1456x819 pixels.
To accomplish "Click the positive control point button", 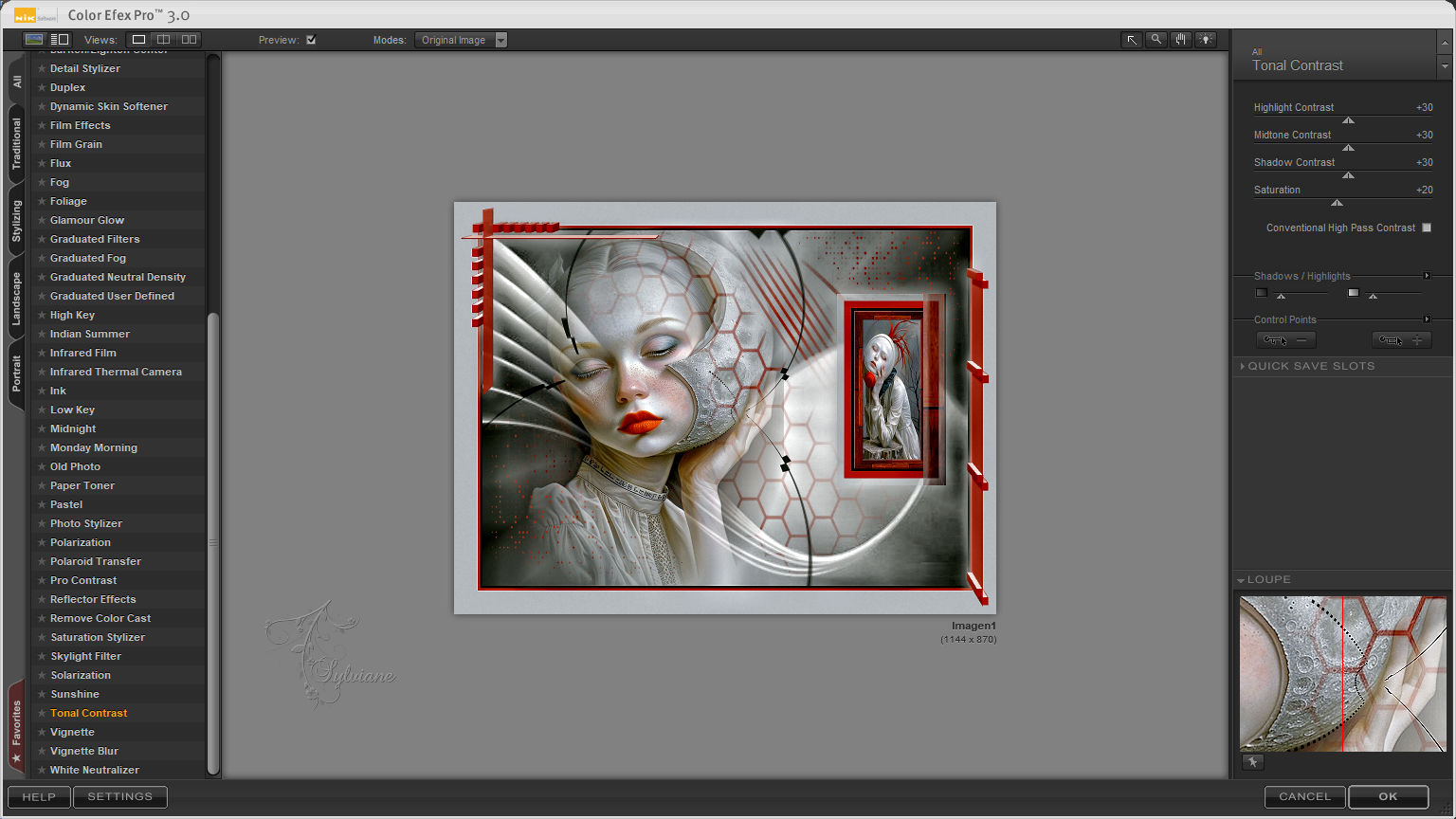I will tap(1401, 340).
